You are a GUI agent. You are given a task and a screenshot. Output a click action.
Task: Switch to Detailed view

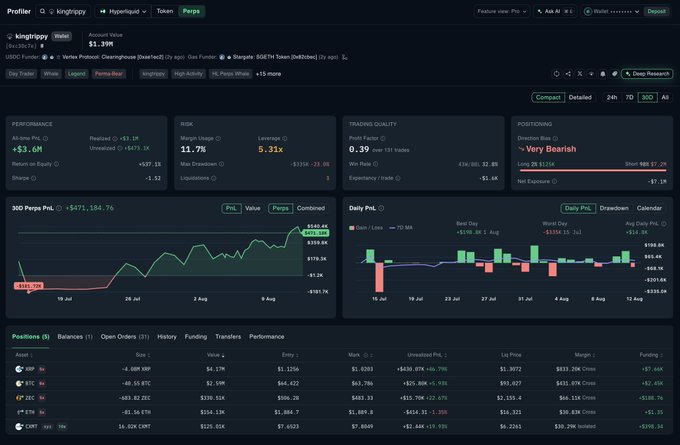(x=580, y=97)
